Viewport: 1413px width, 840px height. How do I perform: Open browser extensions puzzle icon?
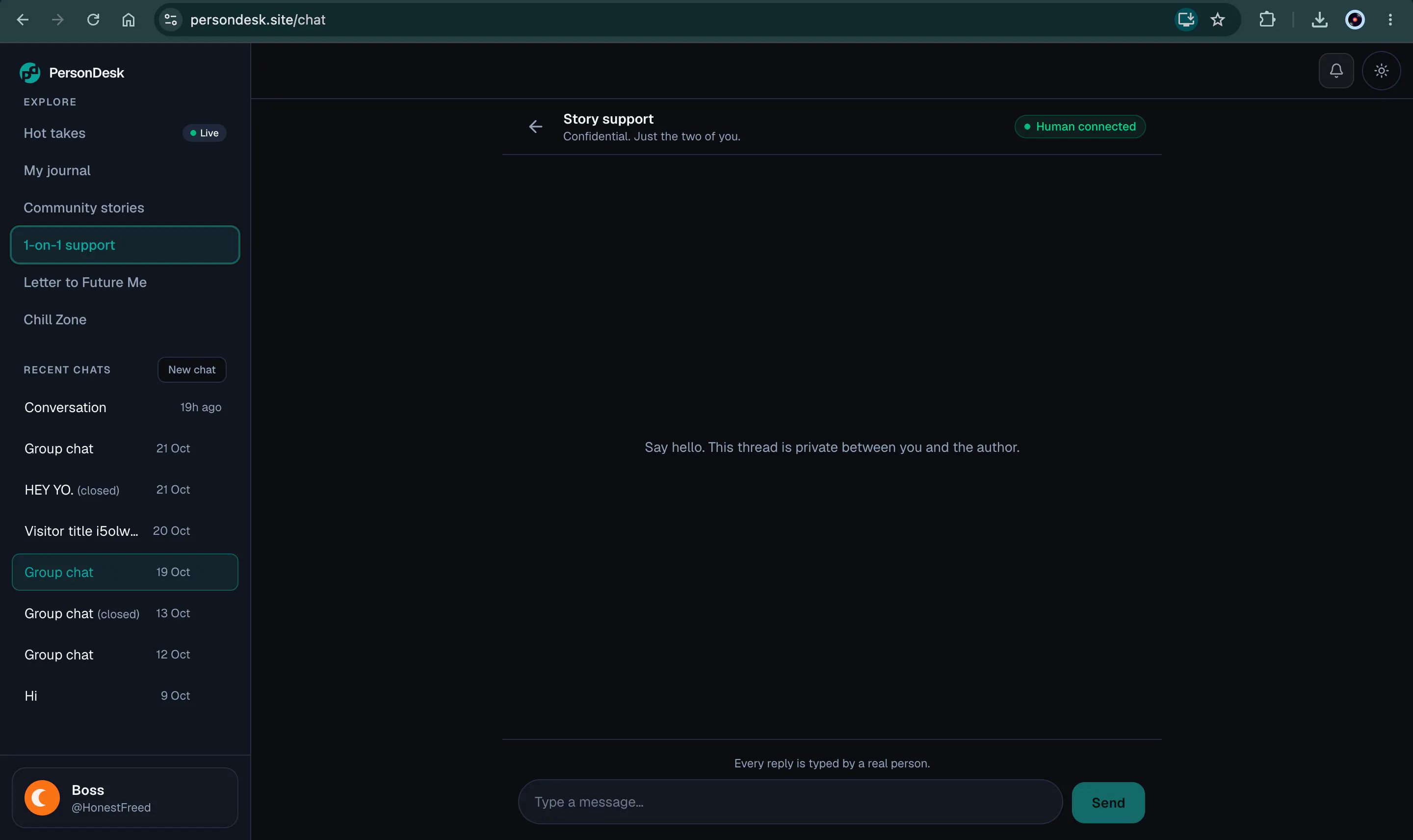click(x=1267, y=20)
